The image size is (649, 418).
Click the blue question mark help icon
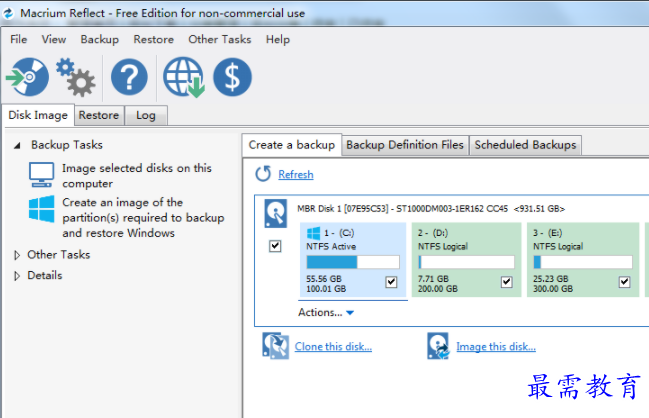tap(129, 77)
